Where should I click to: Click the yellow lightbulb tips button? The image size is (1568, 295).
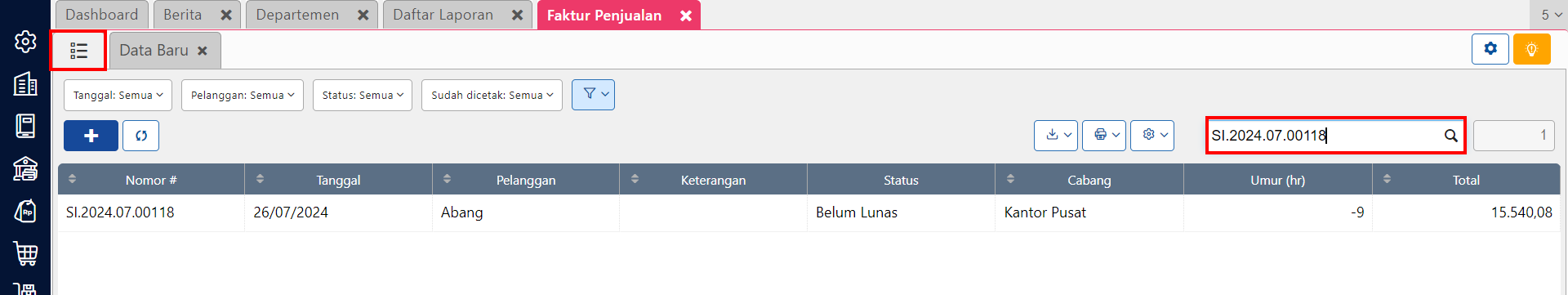pos(1531,49)
